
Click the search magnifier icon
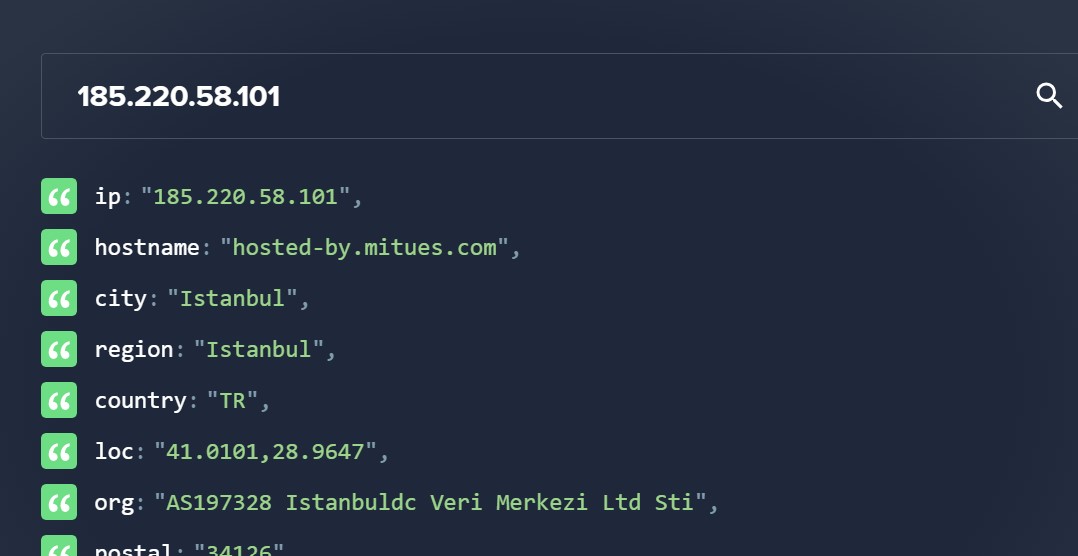click(x=1049, y=96)
